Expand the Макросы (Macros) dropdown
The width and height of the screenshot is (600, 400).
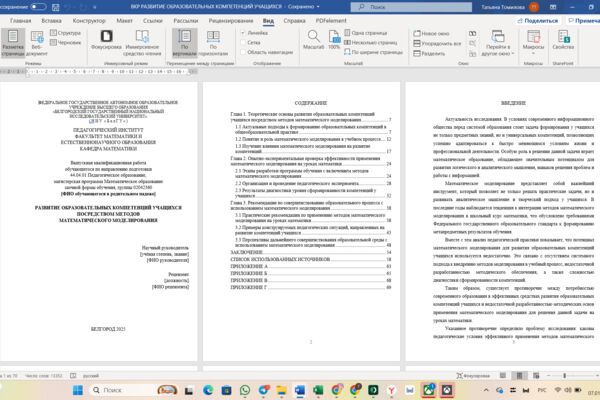[533, 43]
